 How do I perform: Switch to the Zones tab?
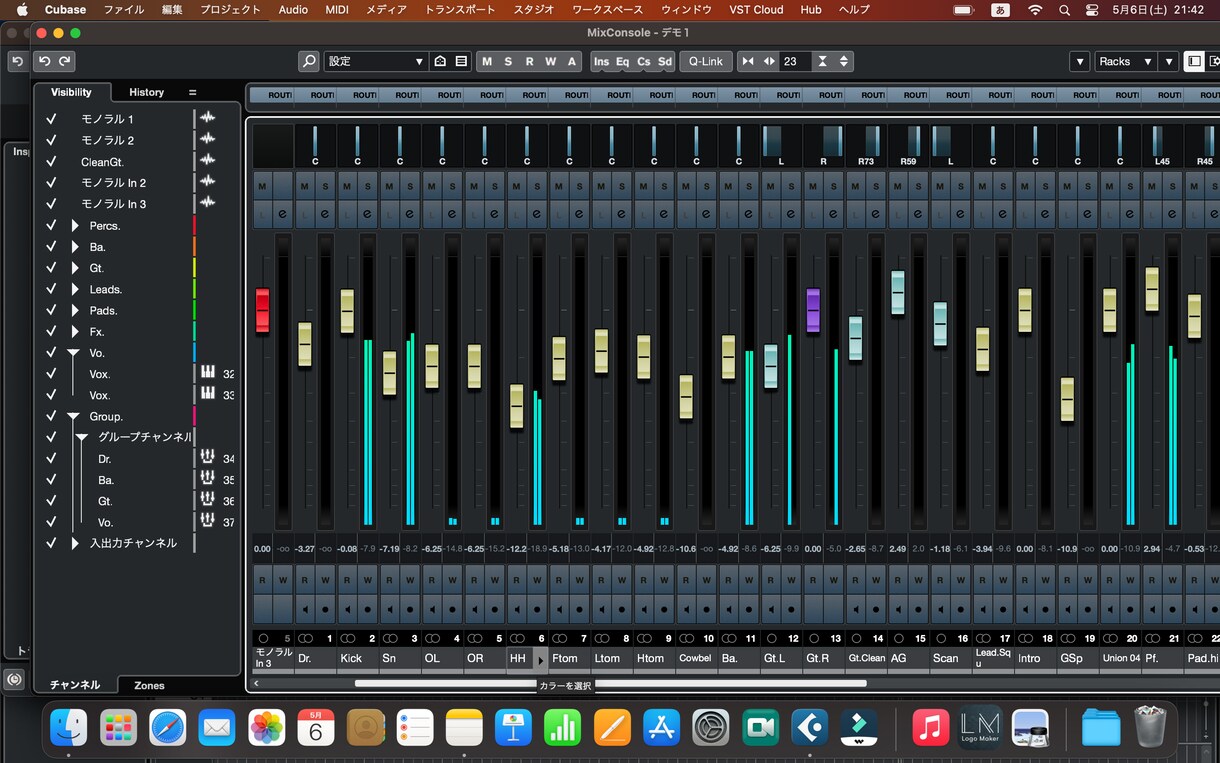149,685
